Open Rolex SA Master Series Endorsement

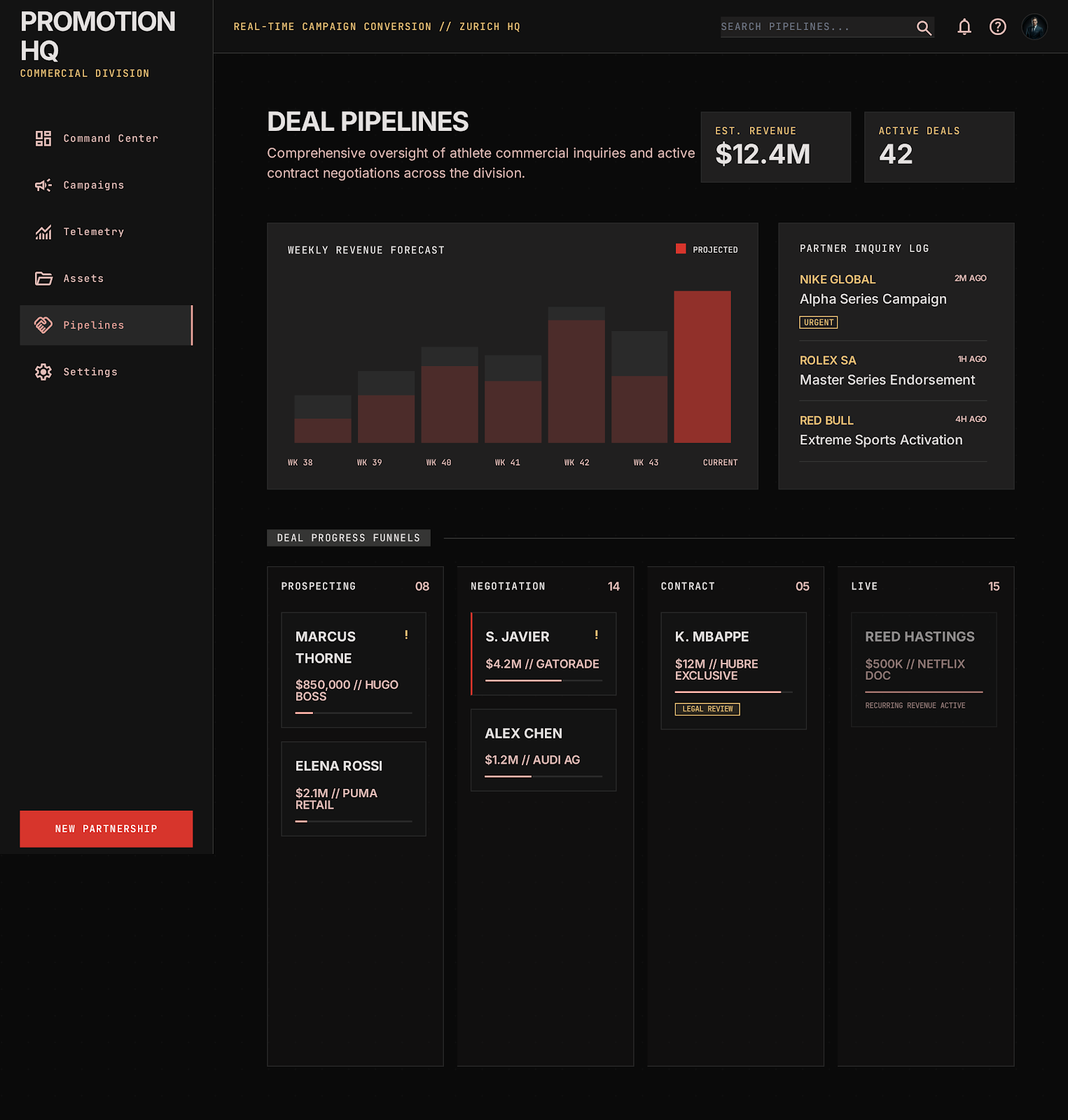(894, 371)
